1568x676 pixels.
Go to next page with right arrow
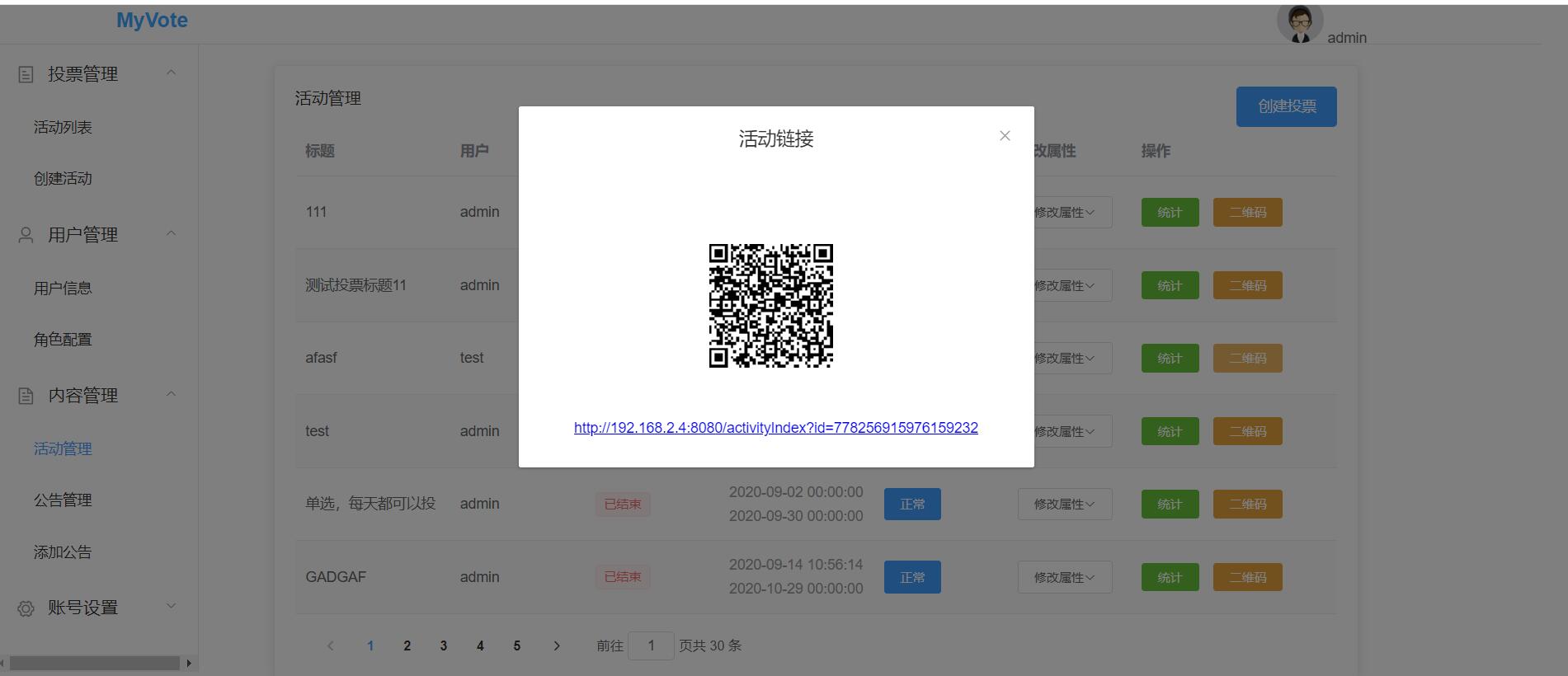click(557, 645)
